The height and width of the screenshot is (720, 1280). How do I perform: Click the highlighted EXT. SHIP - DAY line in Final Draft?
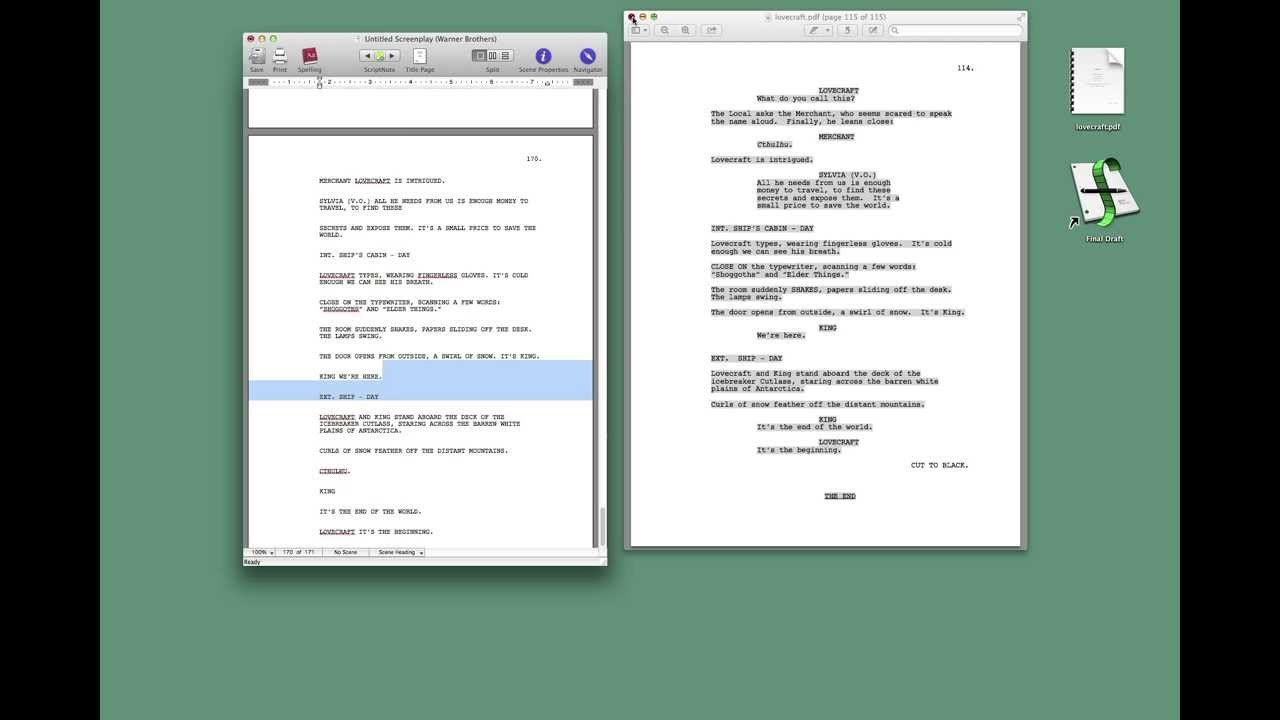point(349,397)
